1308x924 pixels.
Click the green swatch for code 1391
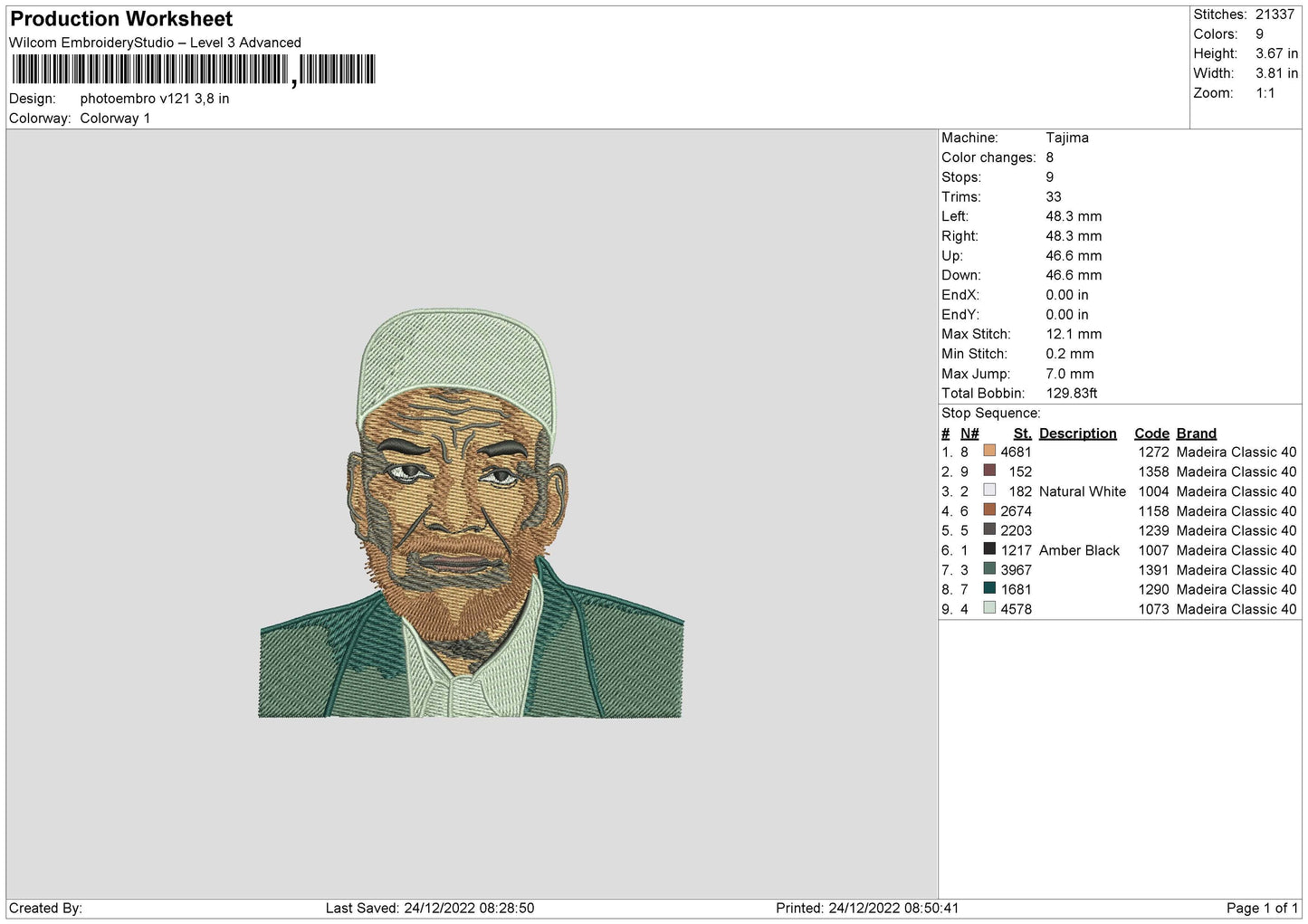(989, 569)
